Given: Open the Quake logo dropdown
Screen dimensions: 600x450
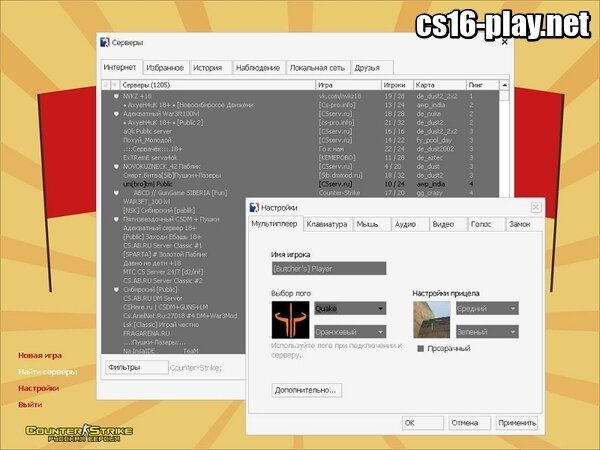Looking at the screenshot, I should point(350,309).
